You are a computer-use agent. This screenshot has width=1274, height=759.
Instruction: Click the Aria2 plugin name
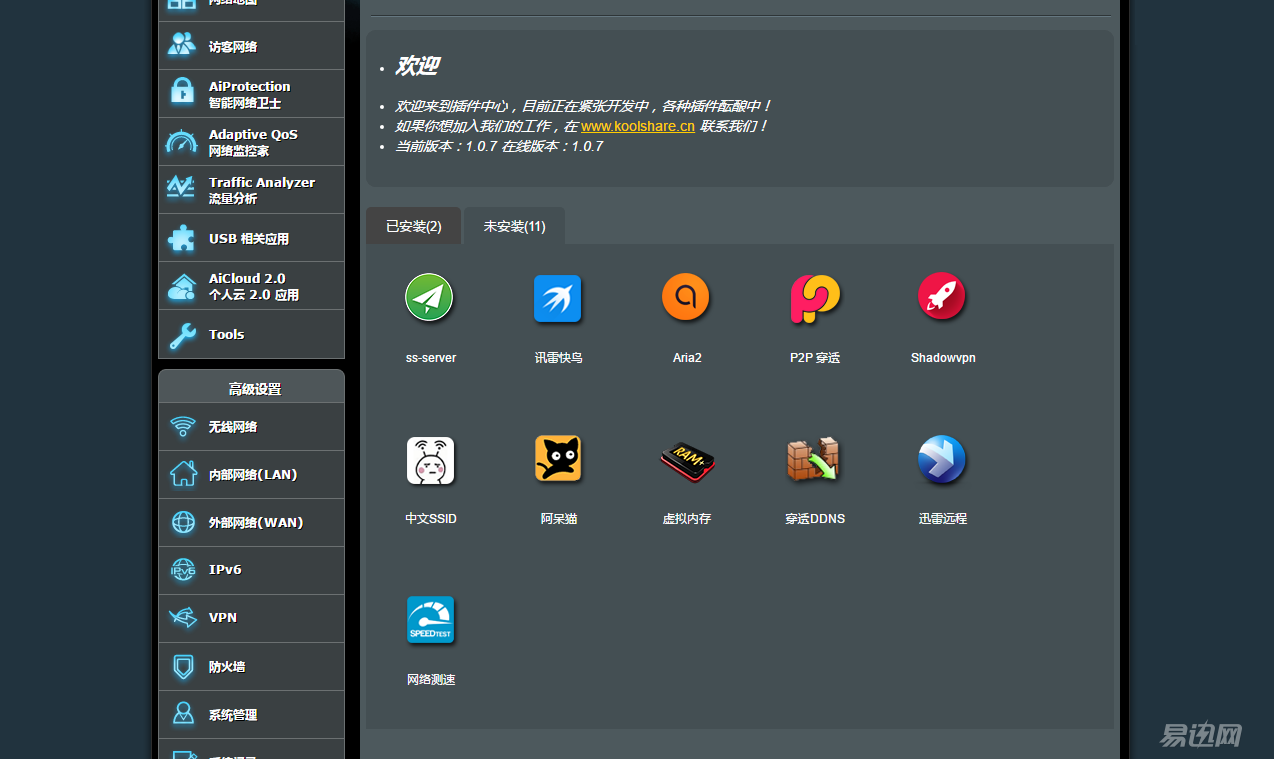pos(687,358)
